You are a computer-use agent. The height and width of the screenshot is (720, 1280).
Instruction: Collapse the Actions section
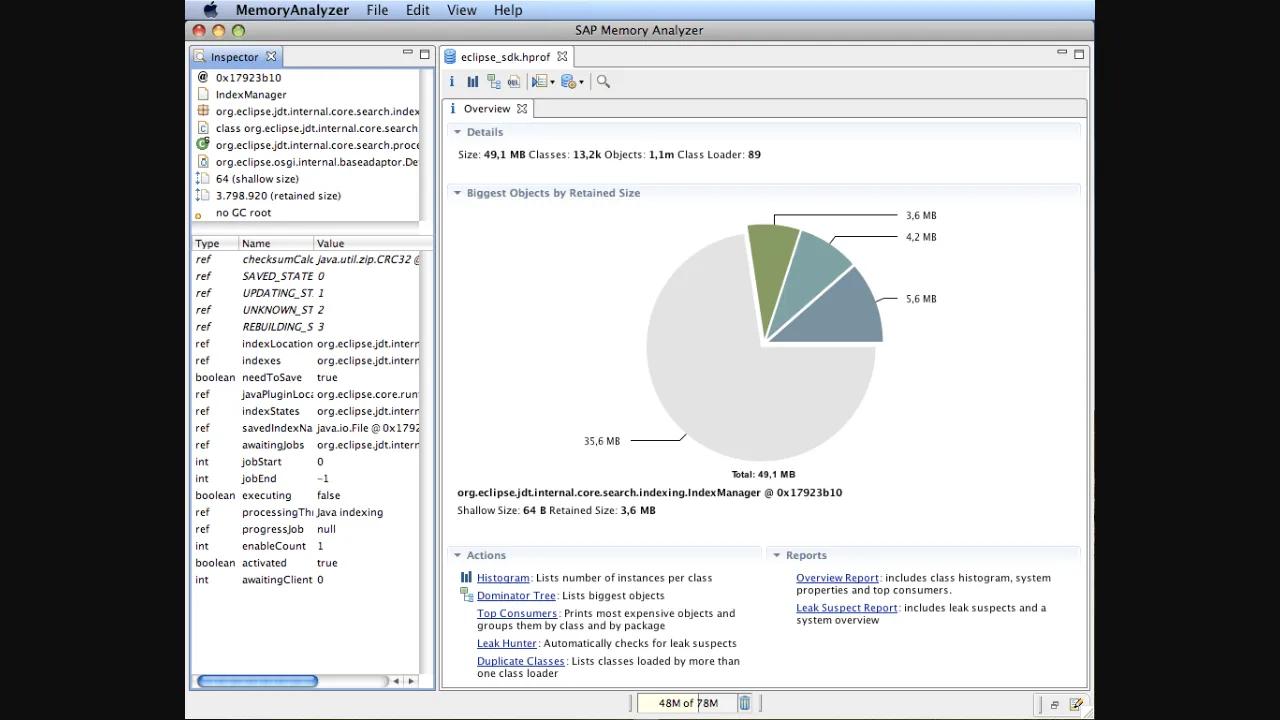tap(457, 555)
